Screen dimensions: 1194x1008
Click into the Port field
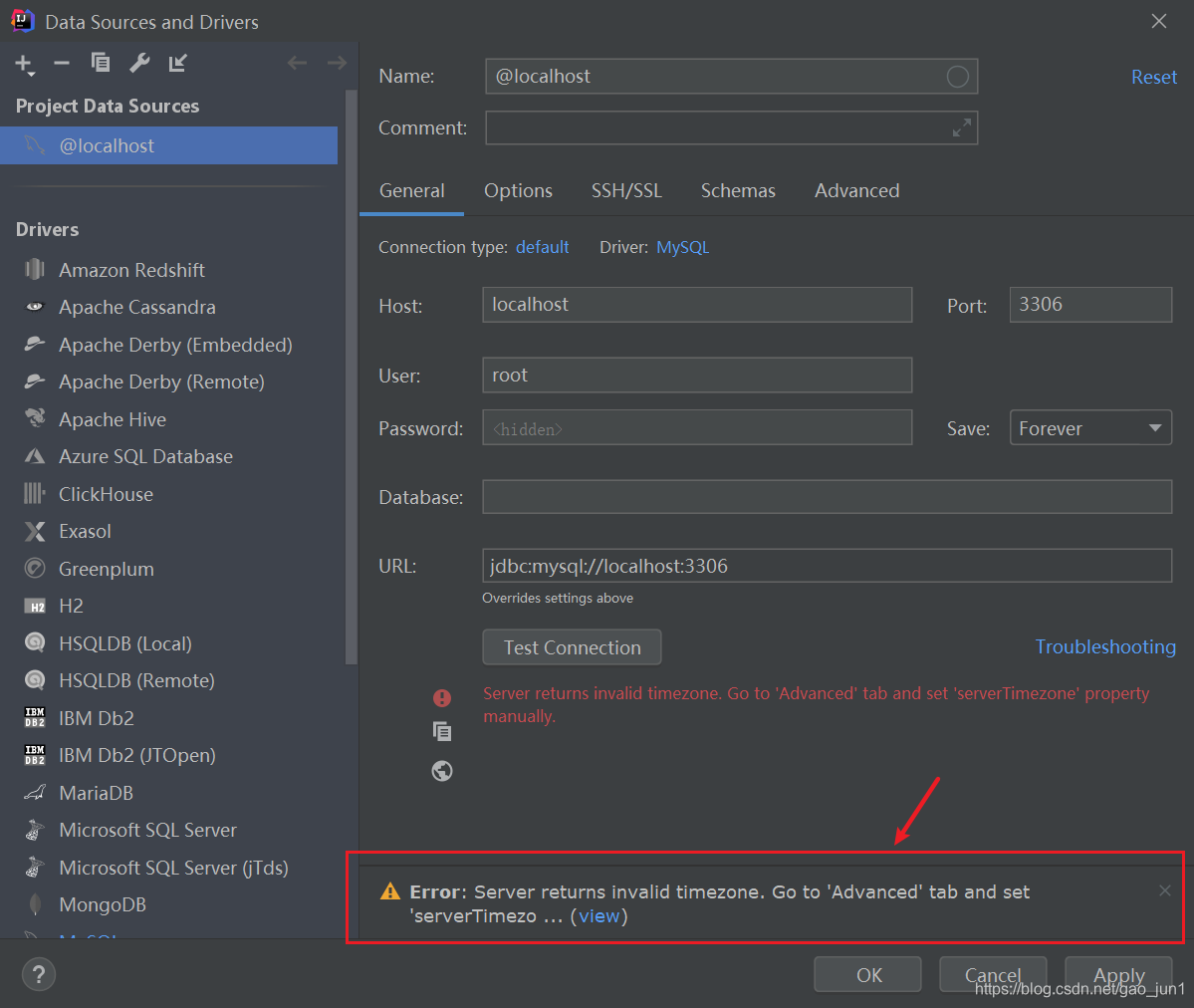click(1090, 305)
